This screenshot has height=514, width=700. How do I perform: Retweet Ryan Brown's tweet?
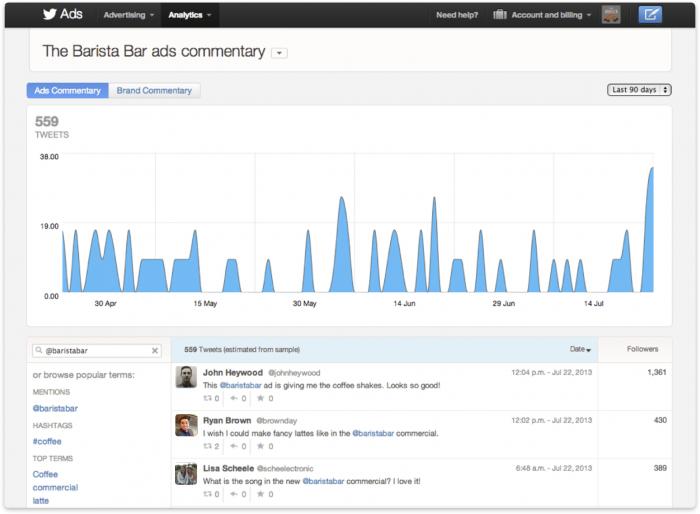point(211,446)
